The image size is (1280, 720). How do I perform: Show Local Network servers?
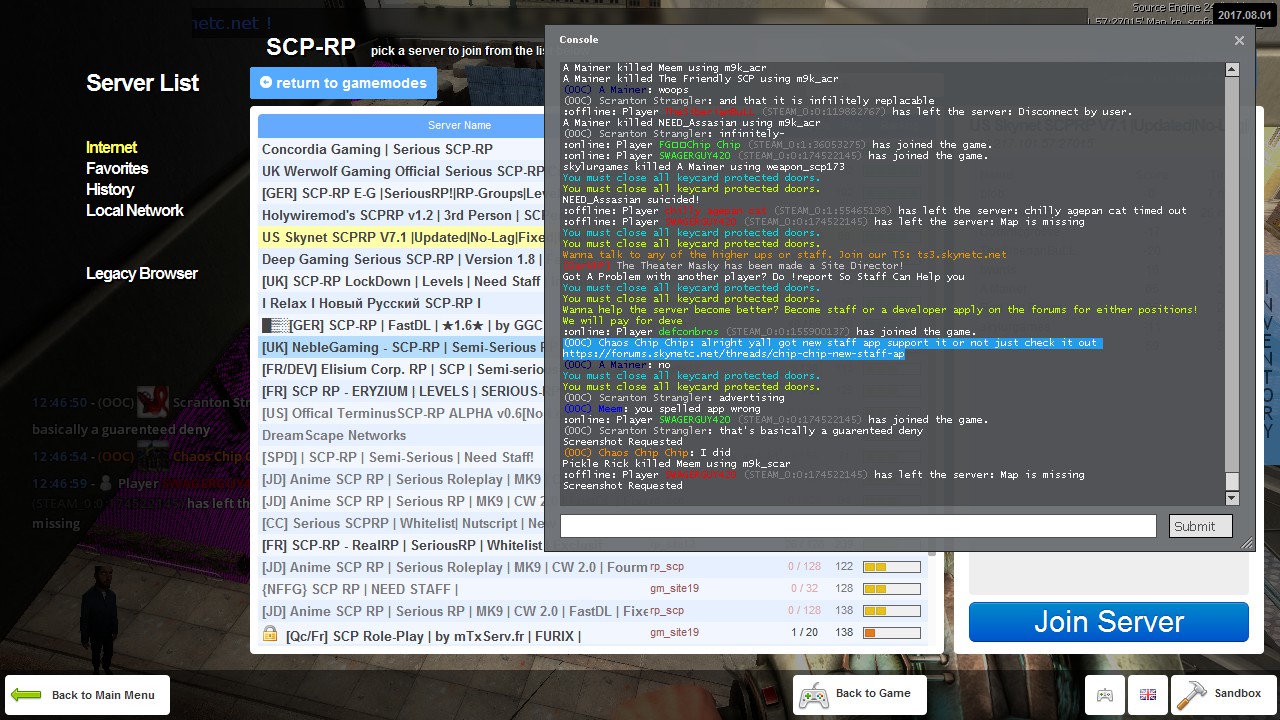click(135, 211)
